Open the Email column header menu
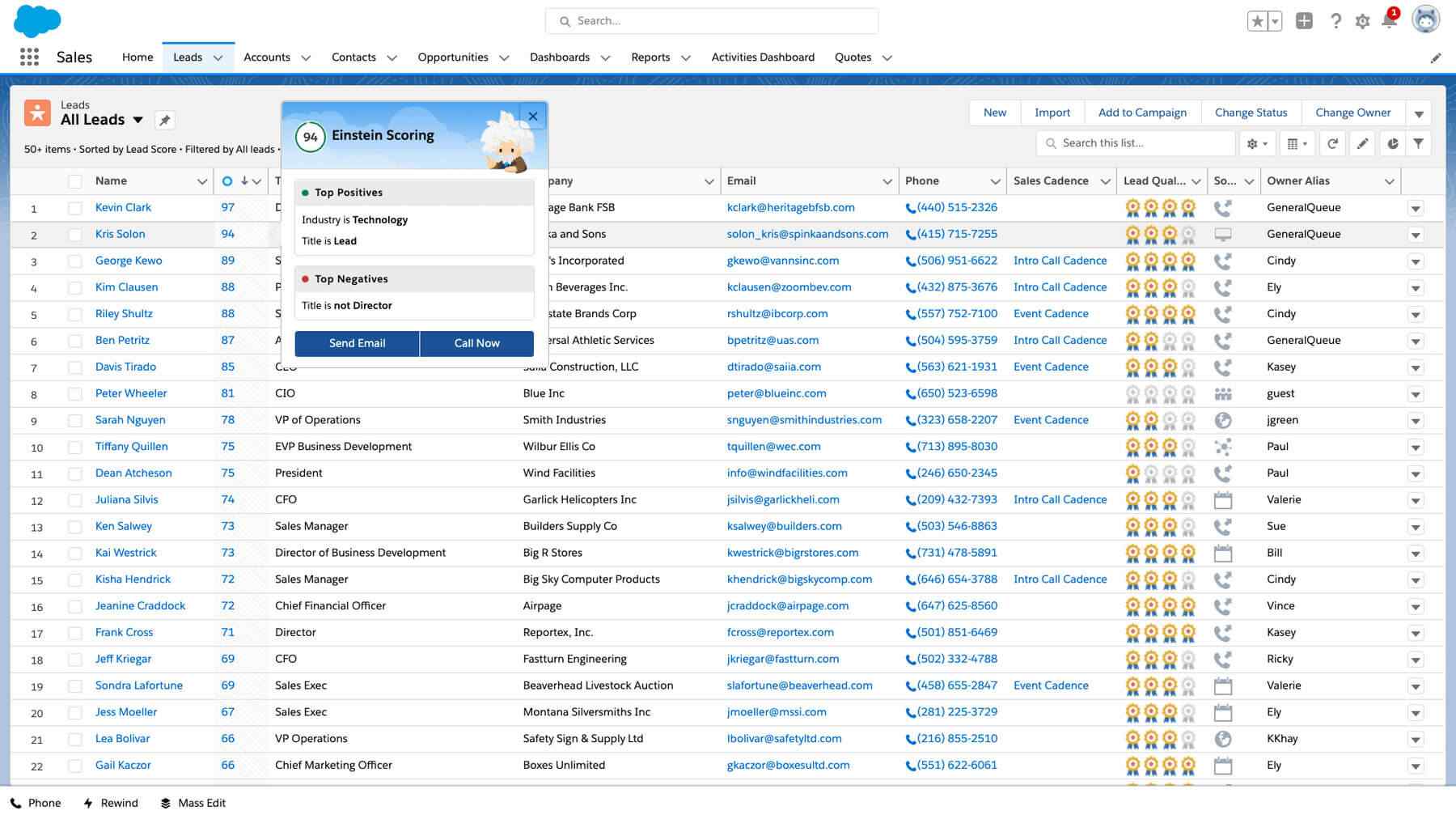 click(887, 181)
